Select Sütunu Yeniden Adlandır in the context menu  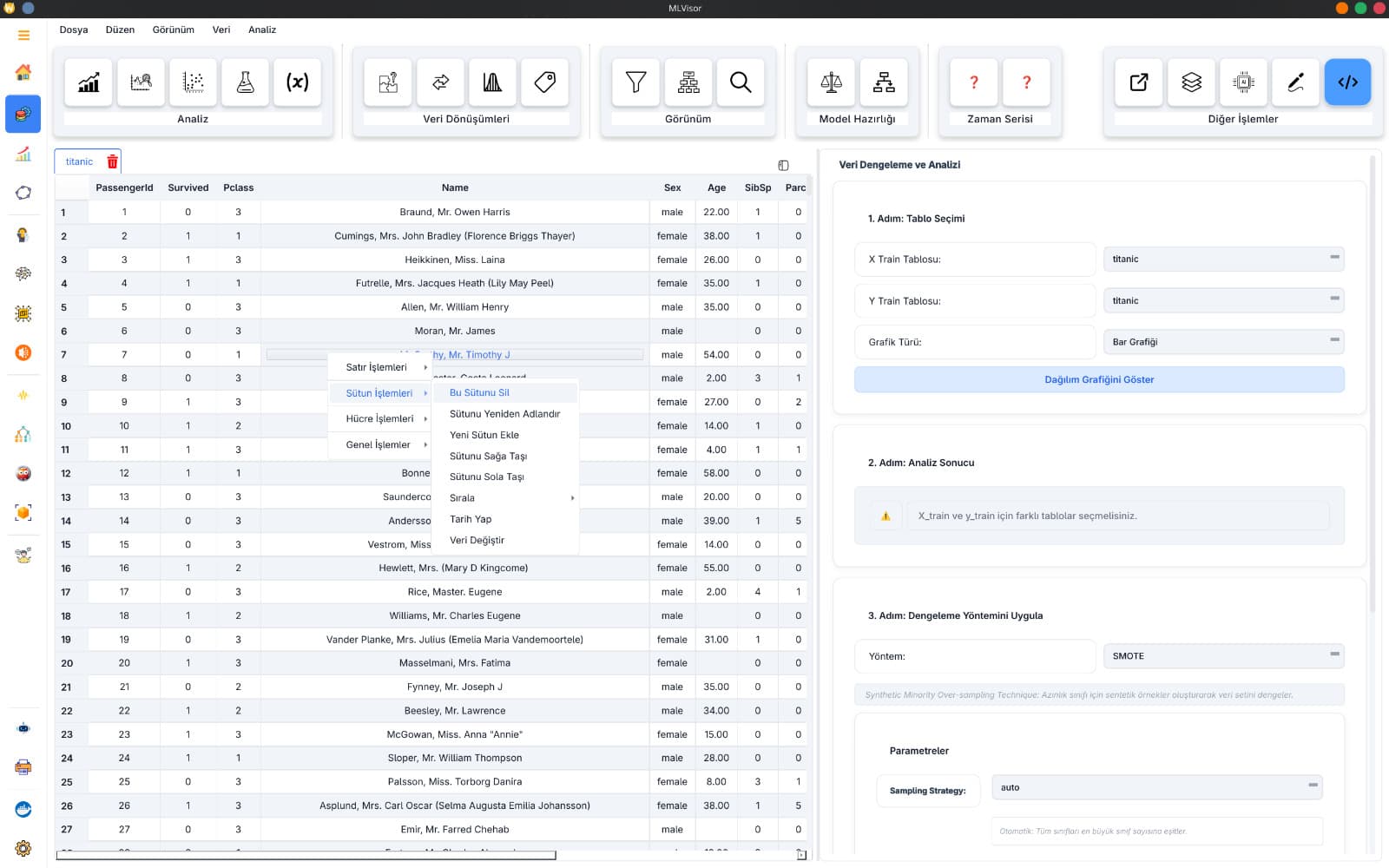tap(507, 414)
